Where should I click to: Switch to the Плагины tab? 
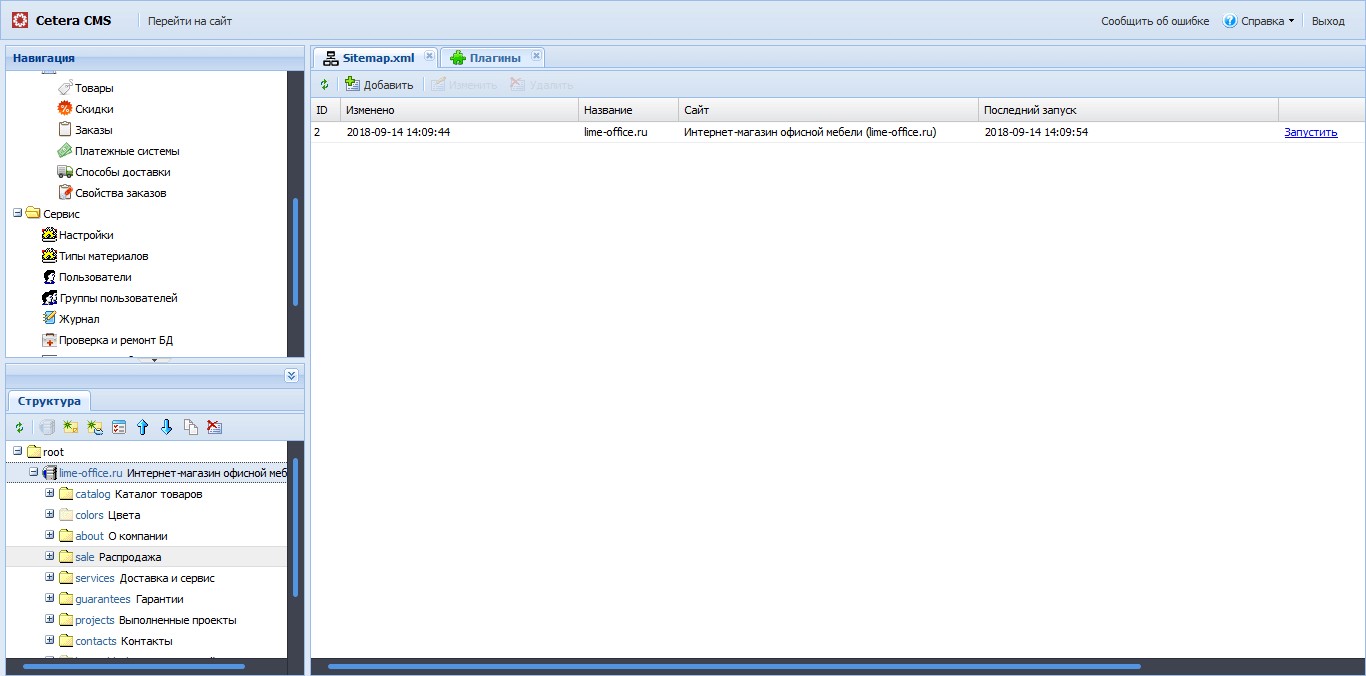tap(493, 57)
